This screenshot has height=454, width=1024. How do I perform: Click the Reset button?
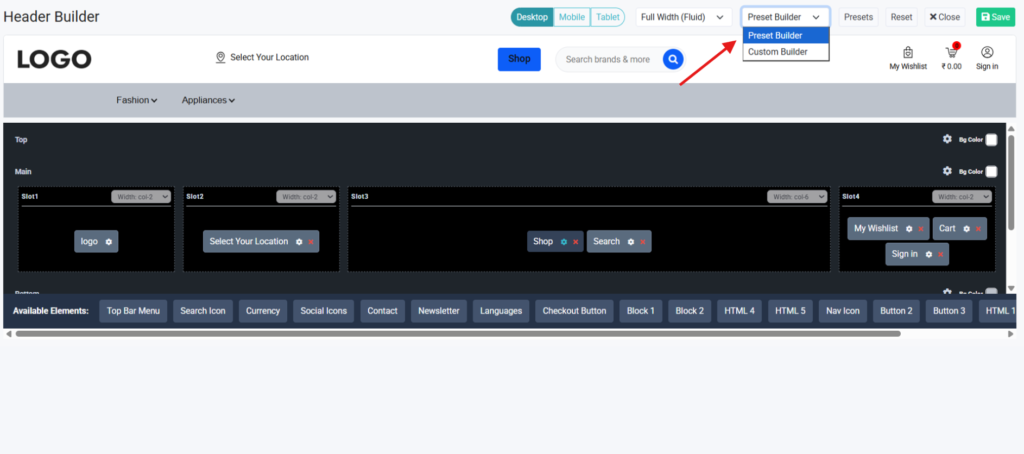pyautogui.click(x=901, y=17)
